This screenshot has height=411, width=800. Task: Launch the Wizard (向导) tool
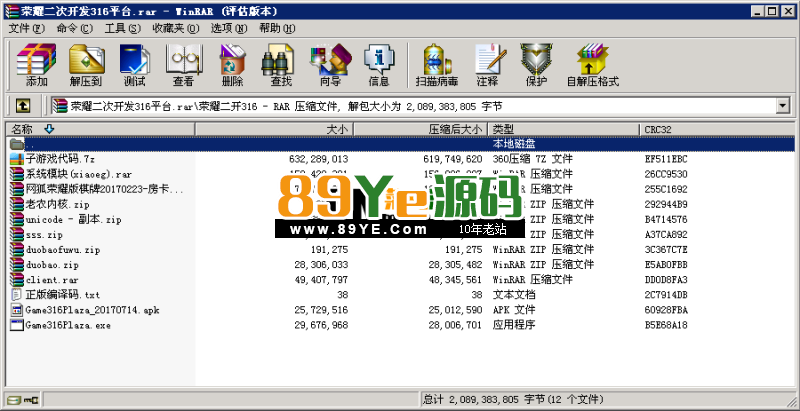click(330, 65)
